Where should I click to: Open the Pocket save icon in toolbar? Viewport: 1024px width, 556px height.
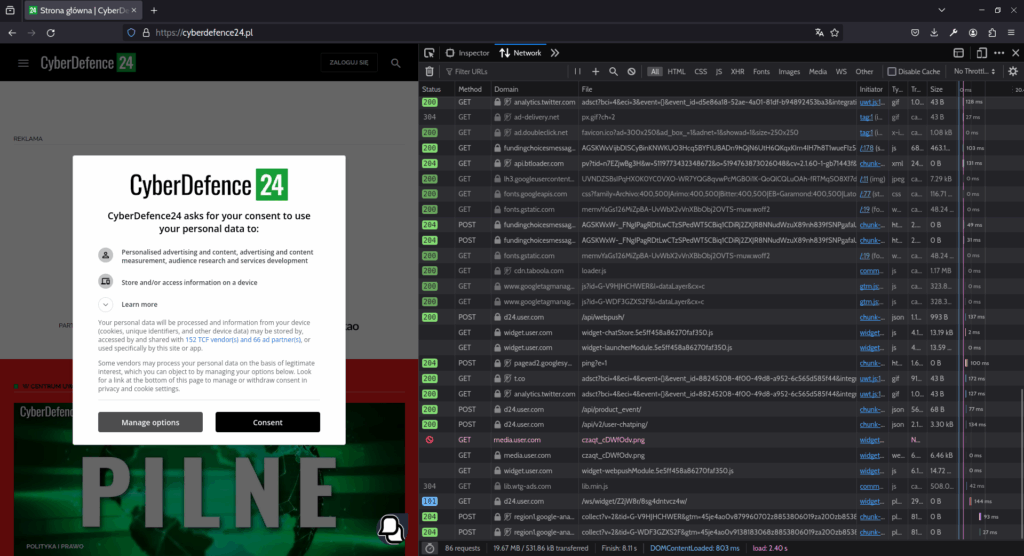[915, 33]
